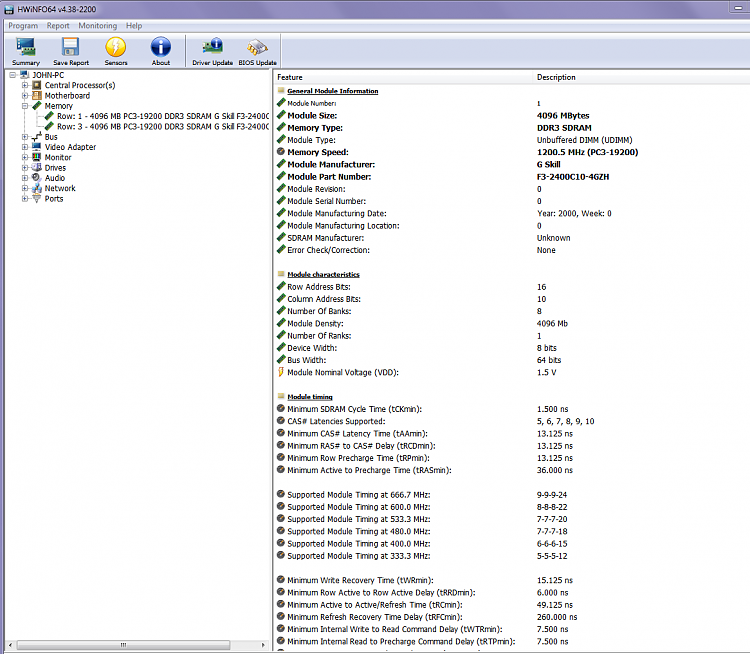Select the Audio tree icon

37,178
